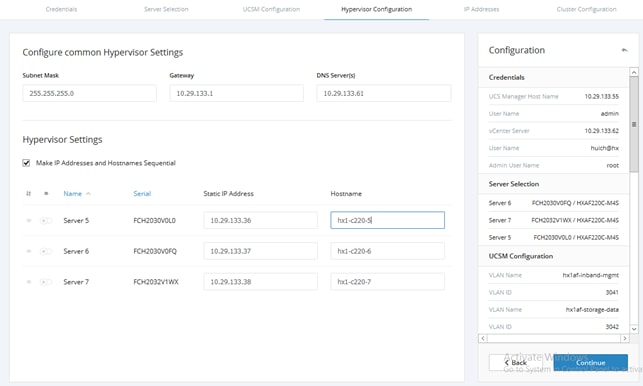Click the Continue button
This screenshot has height=386, width=643.
coord(591,363)
